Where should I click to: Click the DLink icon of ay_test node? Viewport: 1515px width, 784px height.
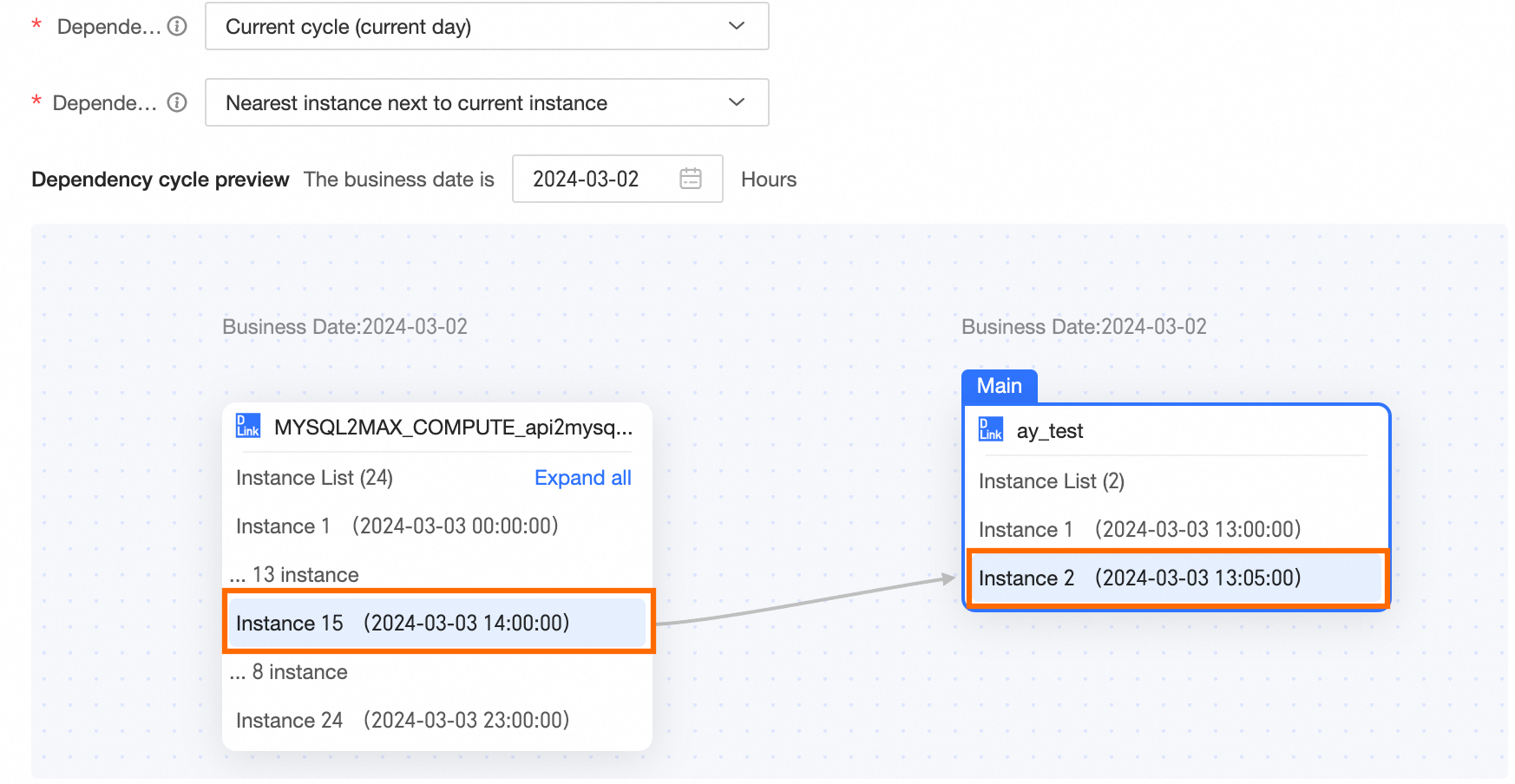pyautogui.click(x=991, y=429)
